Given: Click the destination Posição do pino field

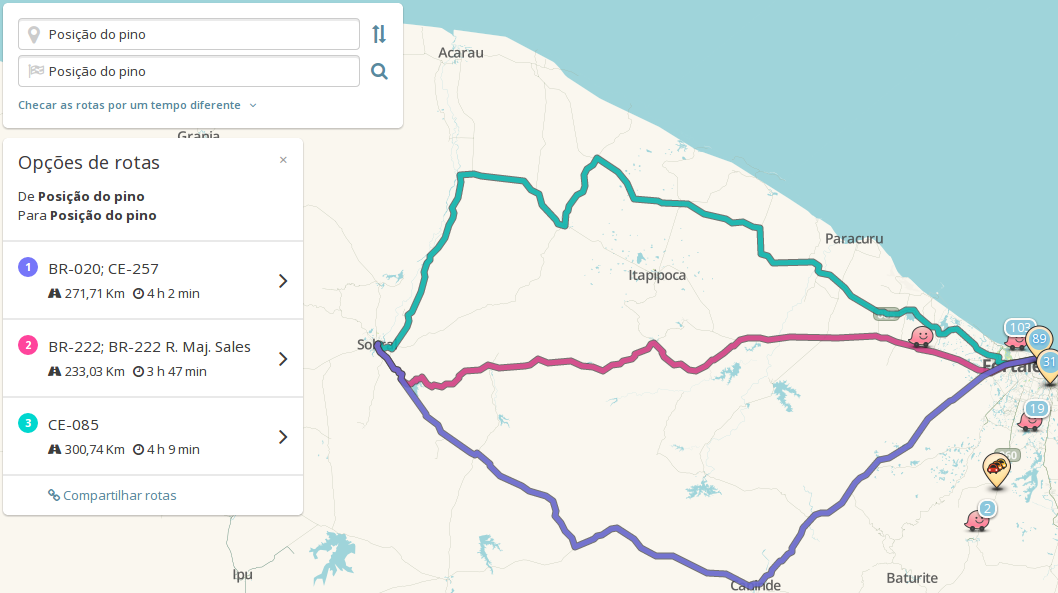Looking at the screenshot, I should click(x=189, y=72).
